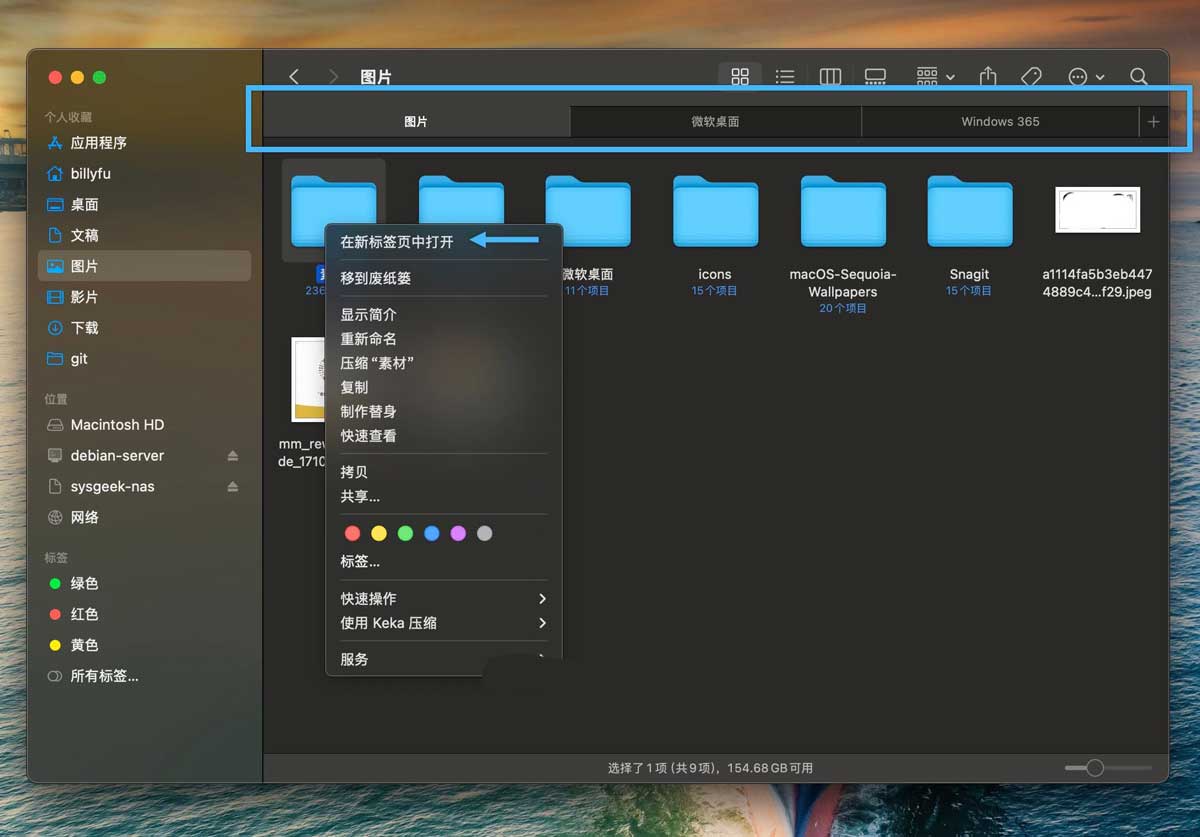Viewport: 1200px width, 837px height.
Task: Select the gallery view icon
Action: click(x=875, y=77)
